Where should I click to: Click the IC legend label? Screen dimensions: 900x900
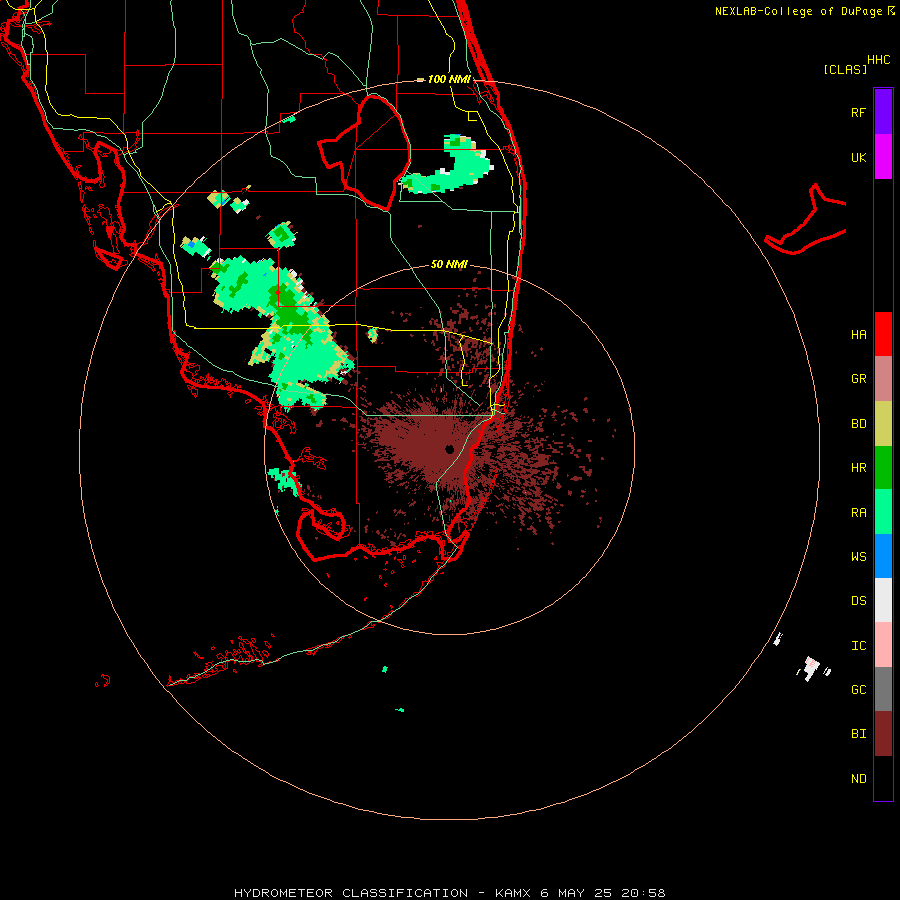click(x=858, y=645)
